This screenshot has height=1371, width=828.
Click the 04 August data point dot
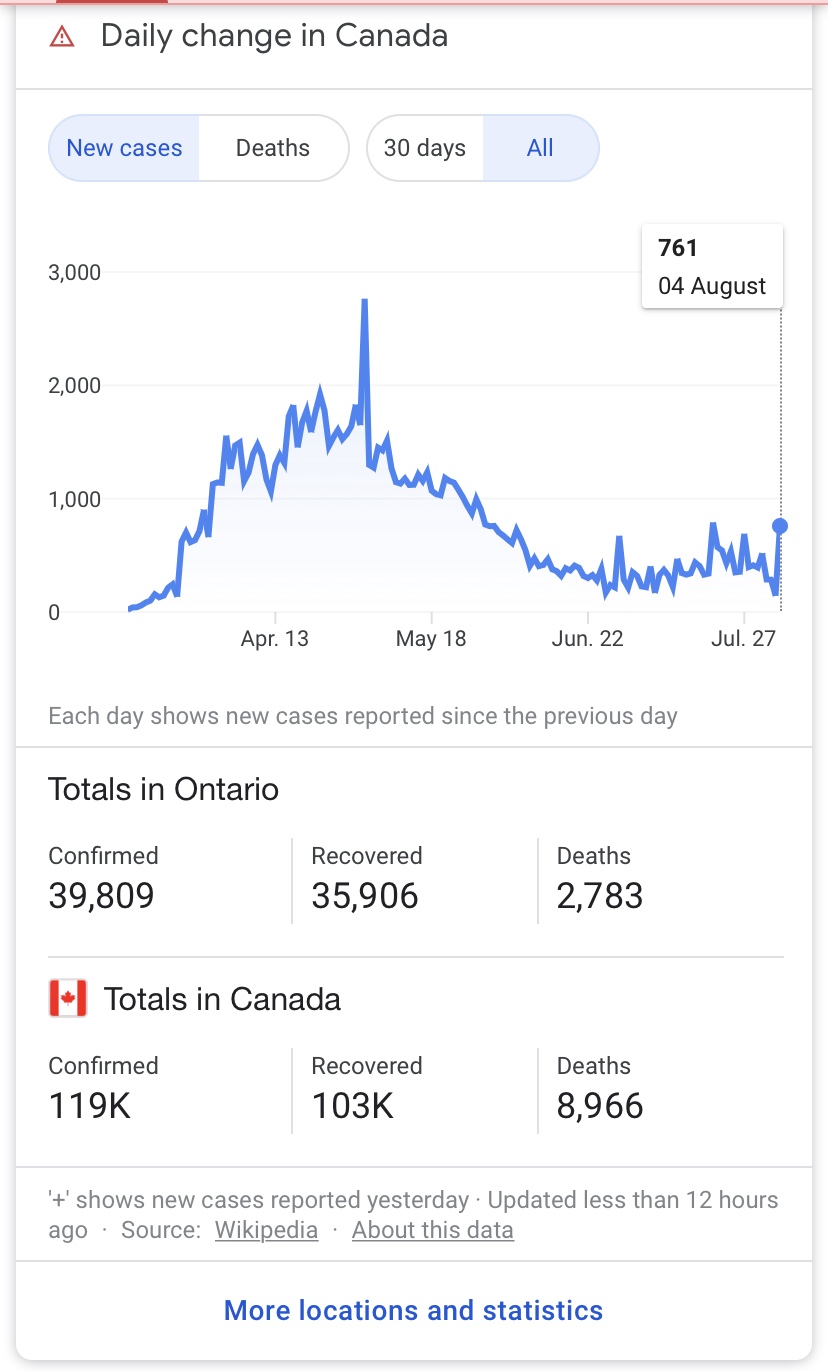click(x=780, y=526)
